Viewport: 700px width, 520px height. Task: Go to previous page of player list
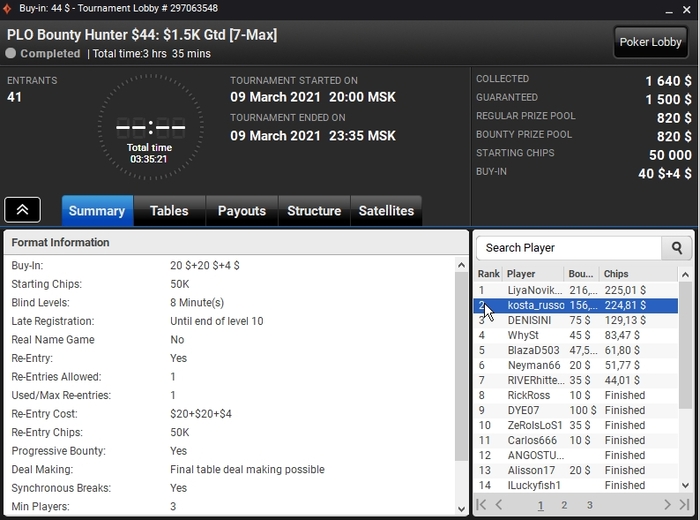[499, 505]
